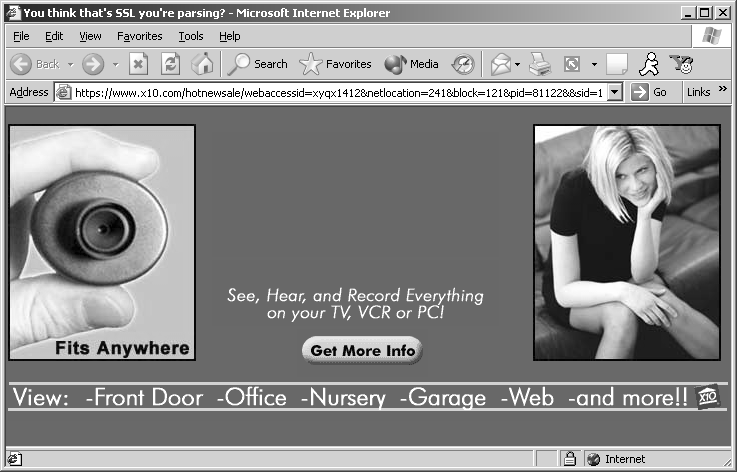Image resolution: width=737 pixels, height=472 pixels.
Task: Expand the dropdown arrow after the Edit icon
Action: click(x=594, y=64)
